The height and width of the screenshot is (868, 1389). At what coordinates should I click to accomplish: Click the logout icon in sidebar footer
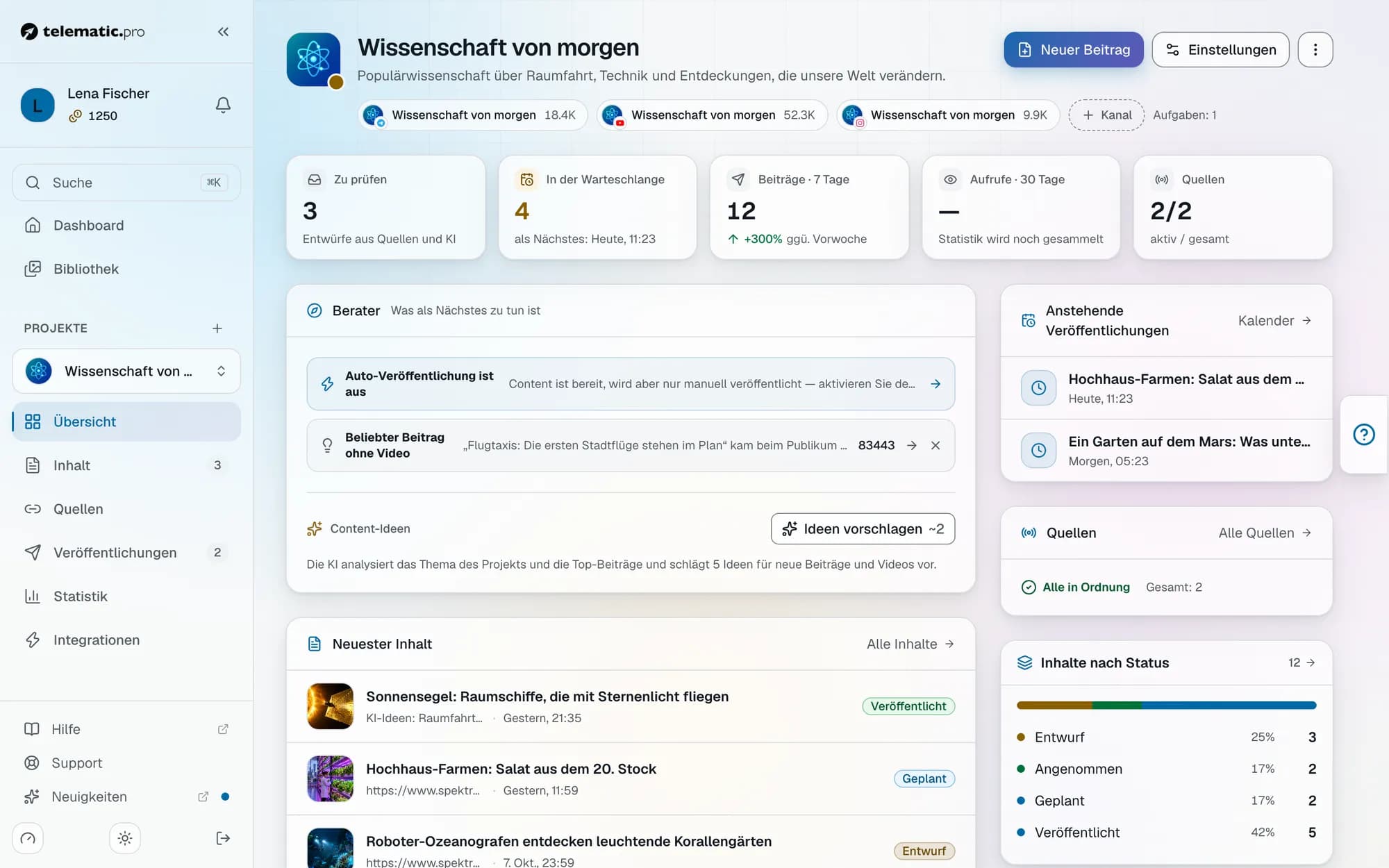(223, 838)
